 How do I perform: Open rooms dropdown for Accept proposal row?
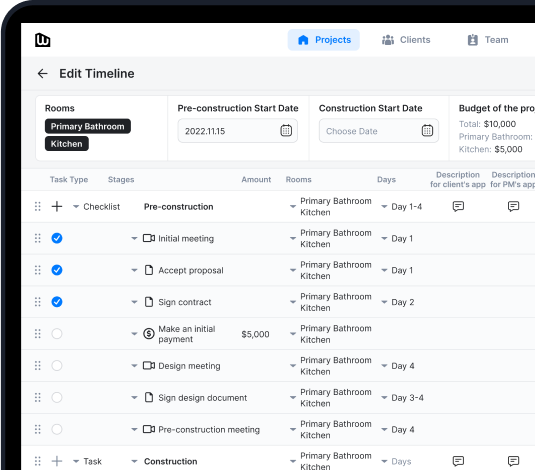pos(293,270)
